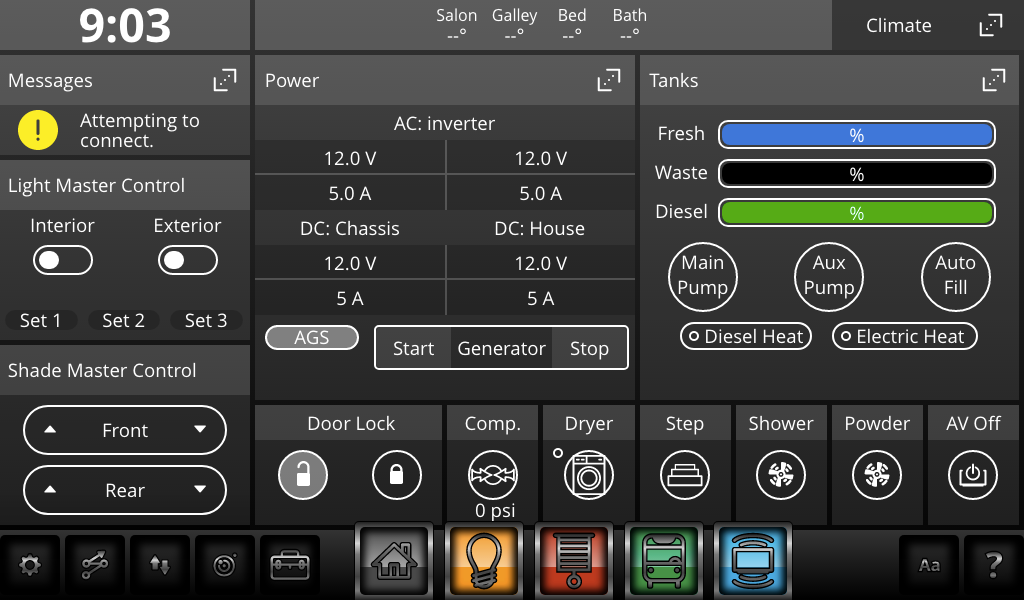This screenshot has width=1024, height=600.
Task: Click the Generator label between Start and Stop
Action: click(x=501, y=349)
